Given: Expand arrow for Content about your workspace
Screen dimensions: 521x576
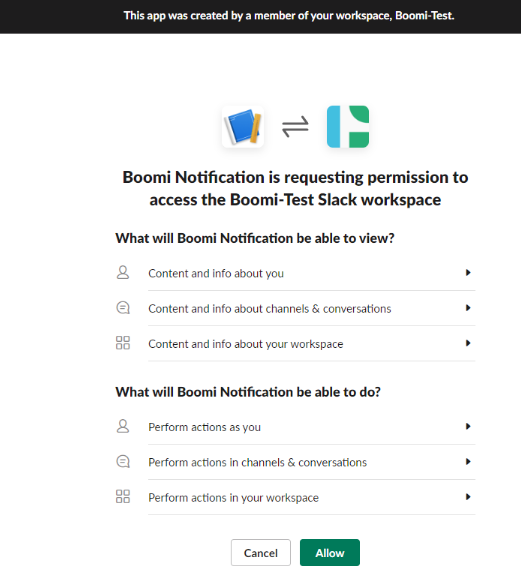Looking at the screenshot, I should click(x=468, y=343).
